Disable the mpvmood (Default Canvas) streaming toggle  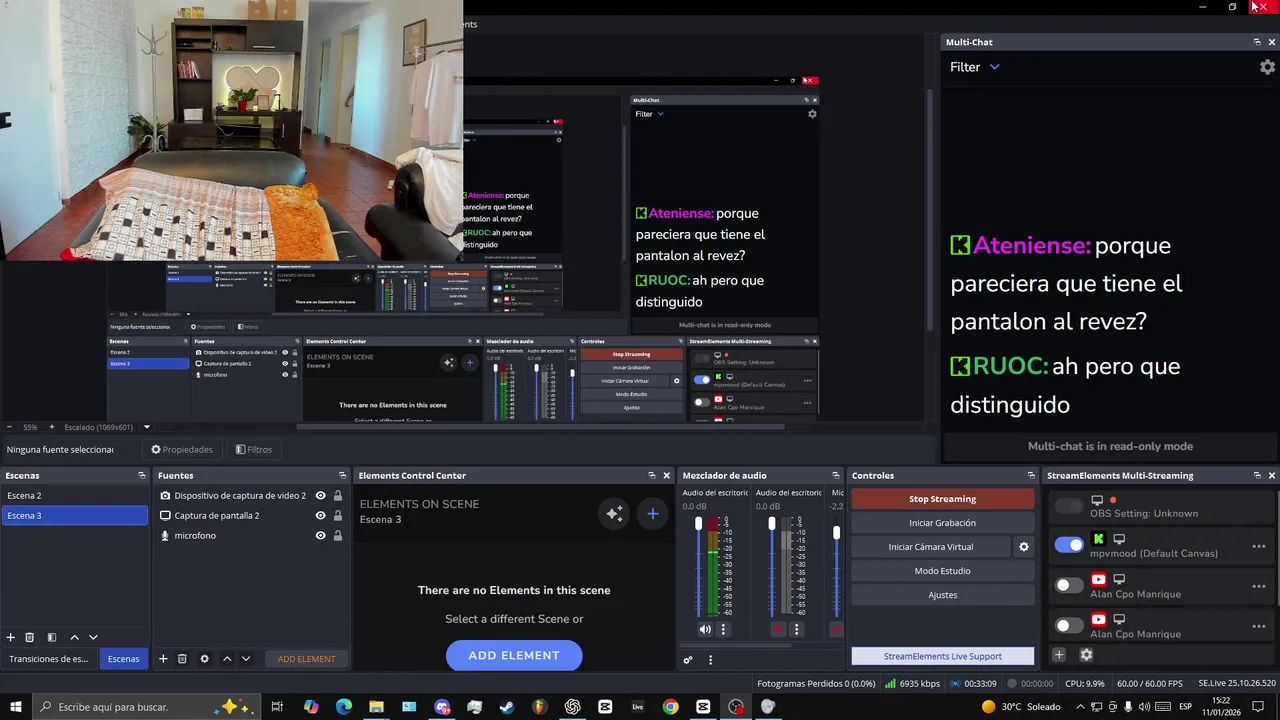pyautogui.click(x=1069, y=545)
